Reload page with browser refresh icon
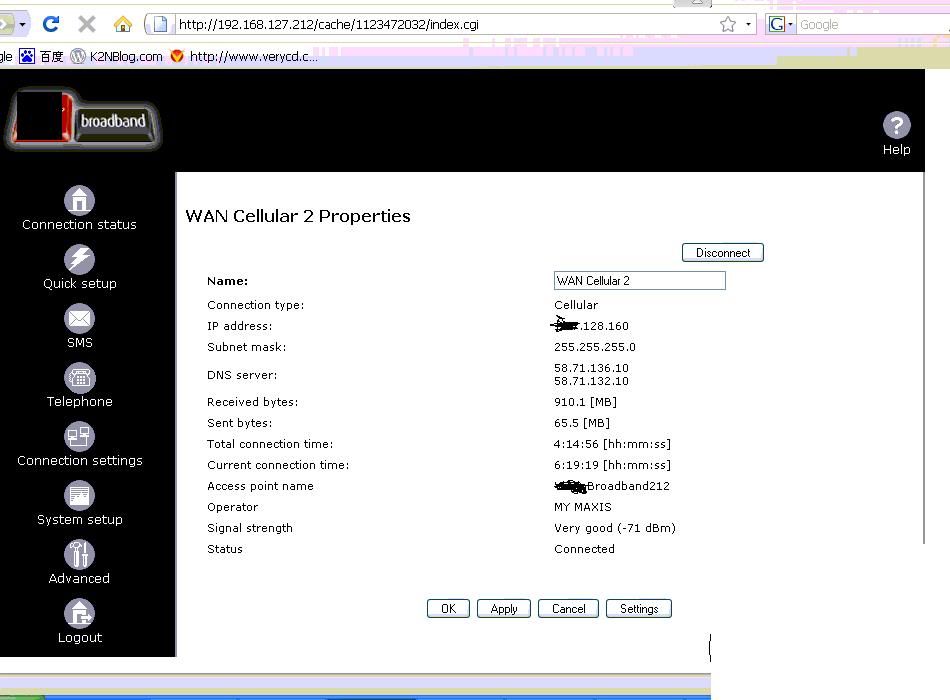Image resolution: width=950 pixels, height=700 pixels. tap(51, 24)
